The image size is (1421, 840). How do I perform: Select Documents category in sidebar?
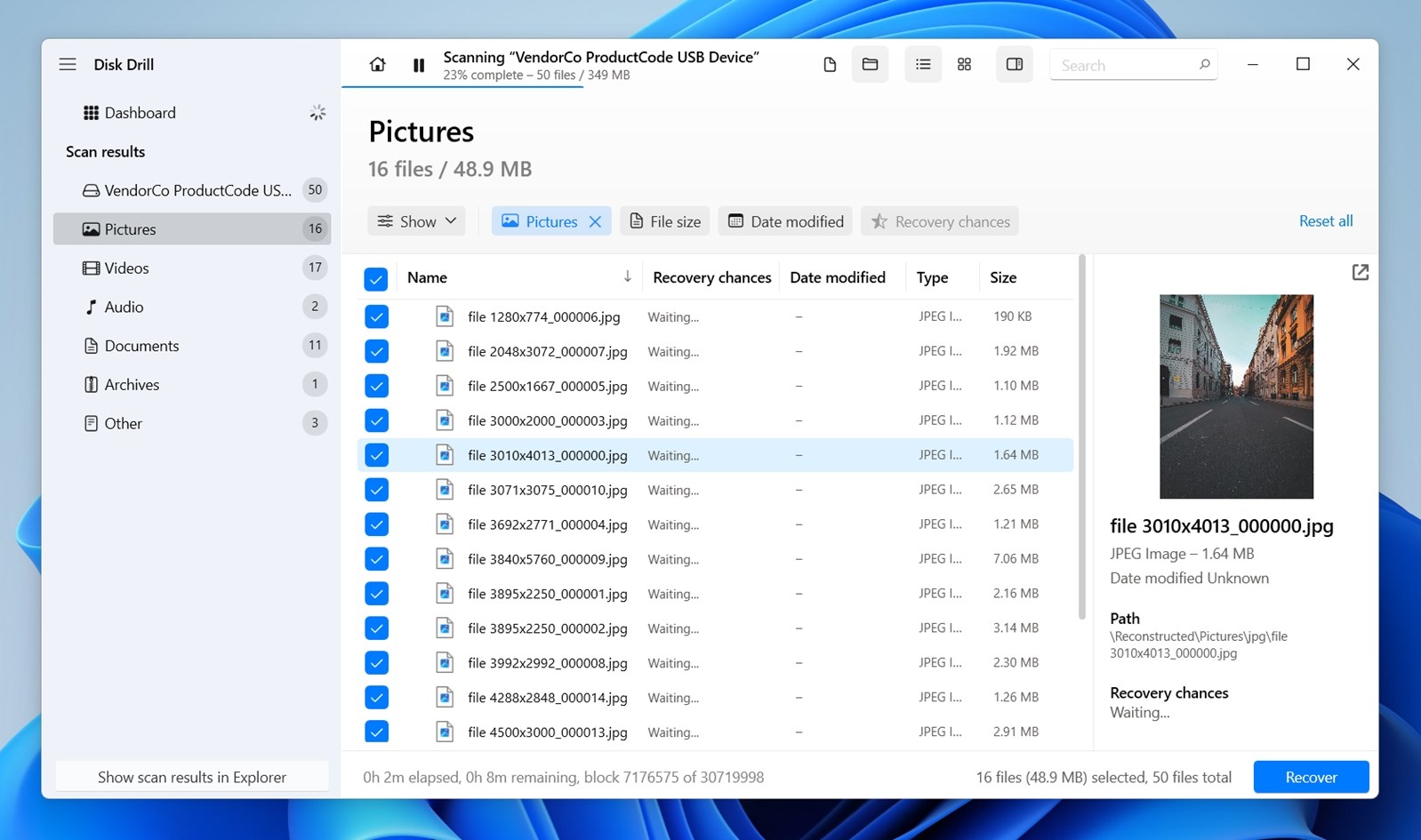pos(192,346)
